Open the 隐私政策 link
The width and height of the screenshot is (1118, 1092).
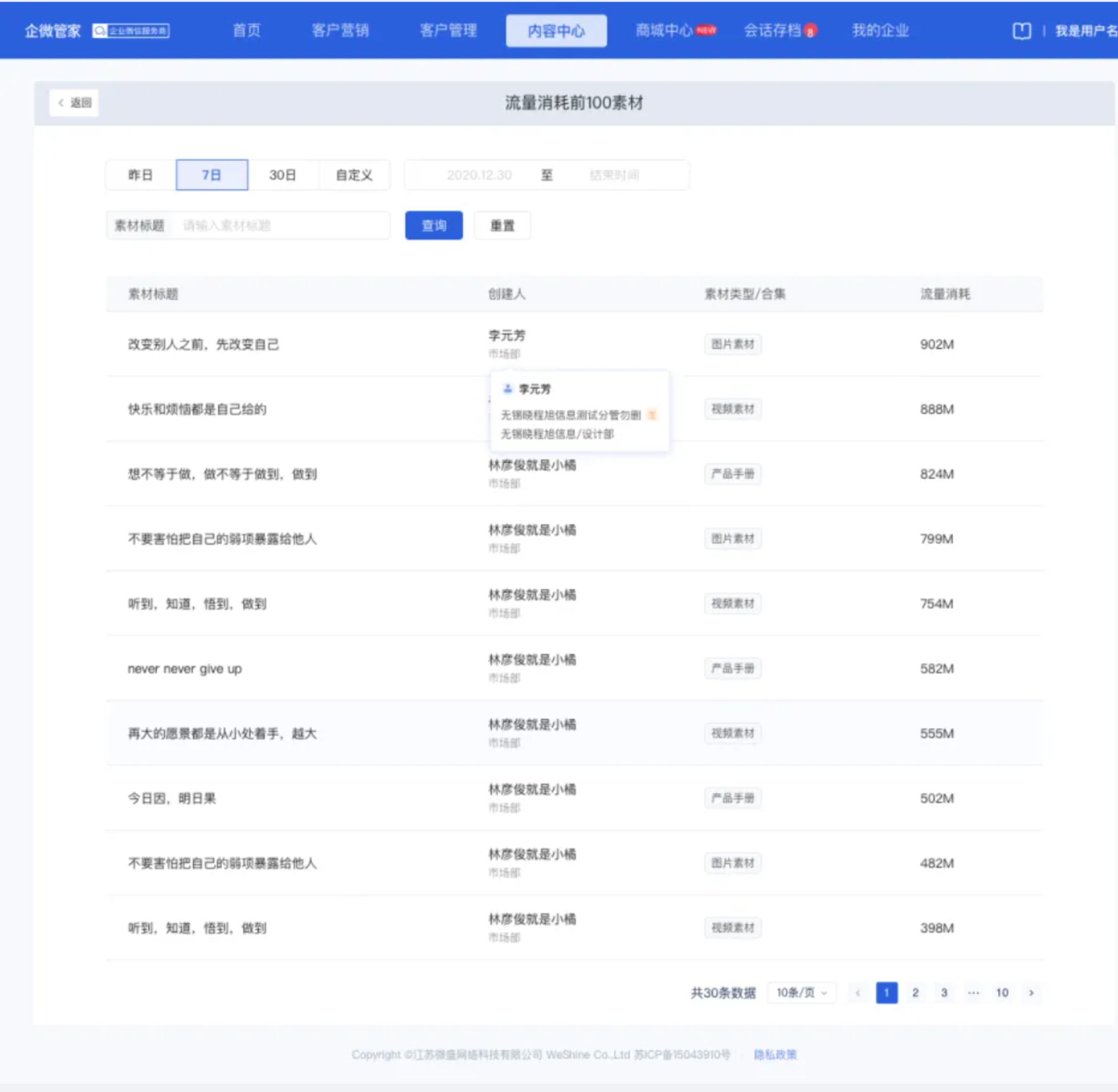tap(775, 1055)
